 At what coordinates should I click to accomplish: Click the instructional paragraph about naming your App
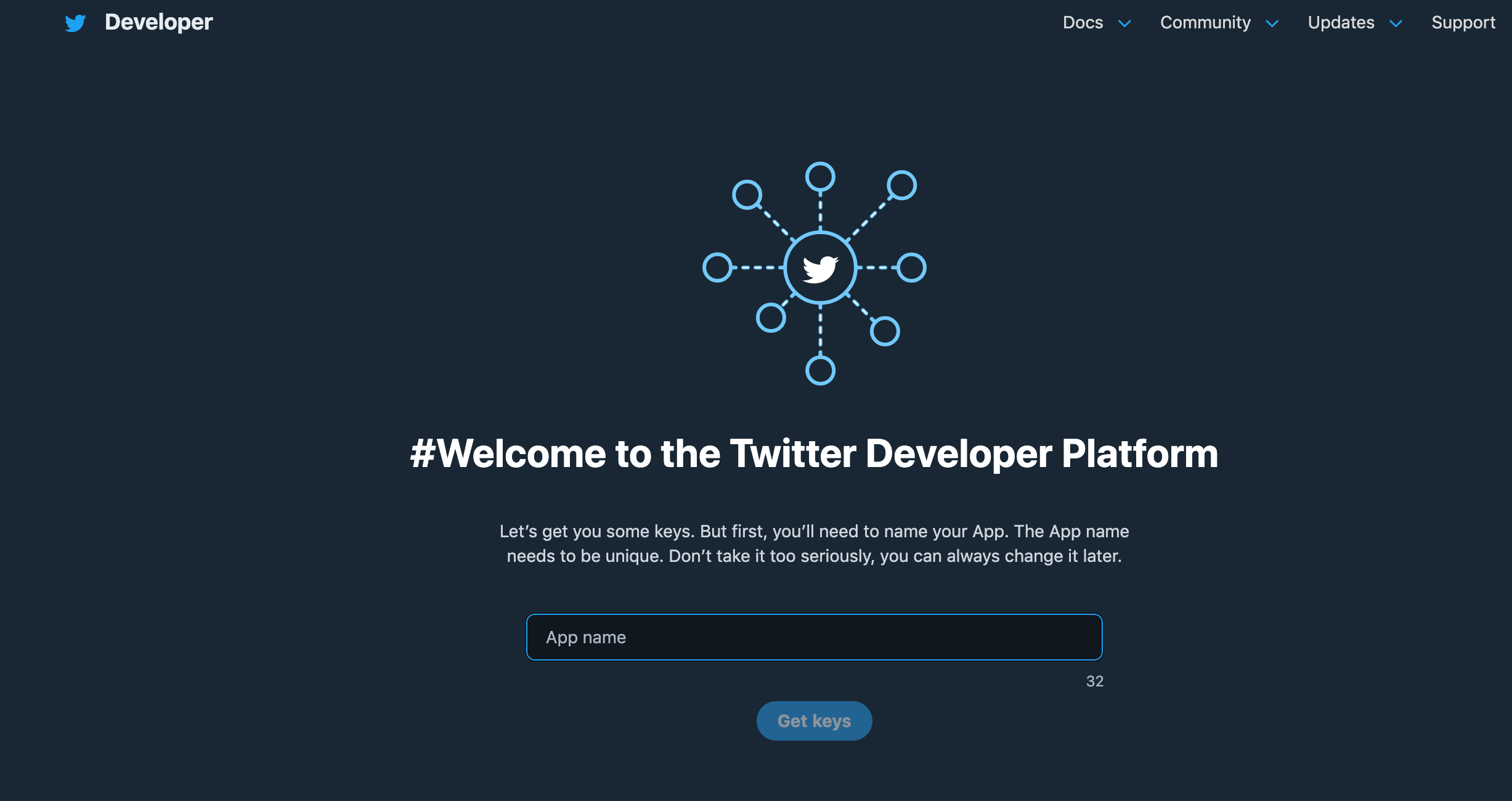tap(814, 543)
